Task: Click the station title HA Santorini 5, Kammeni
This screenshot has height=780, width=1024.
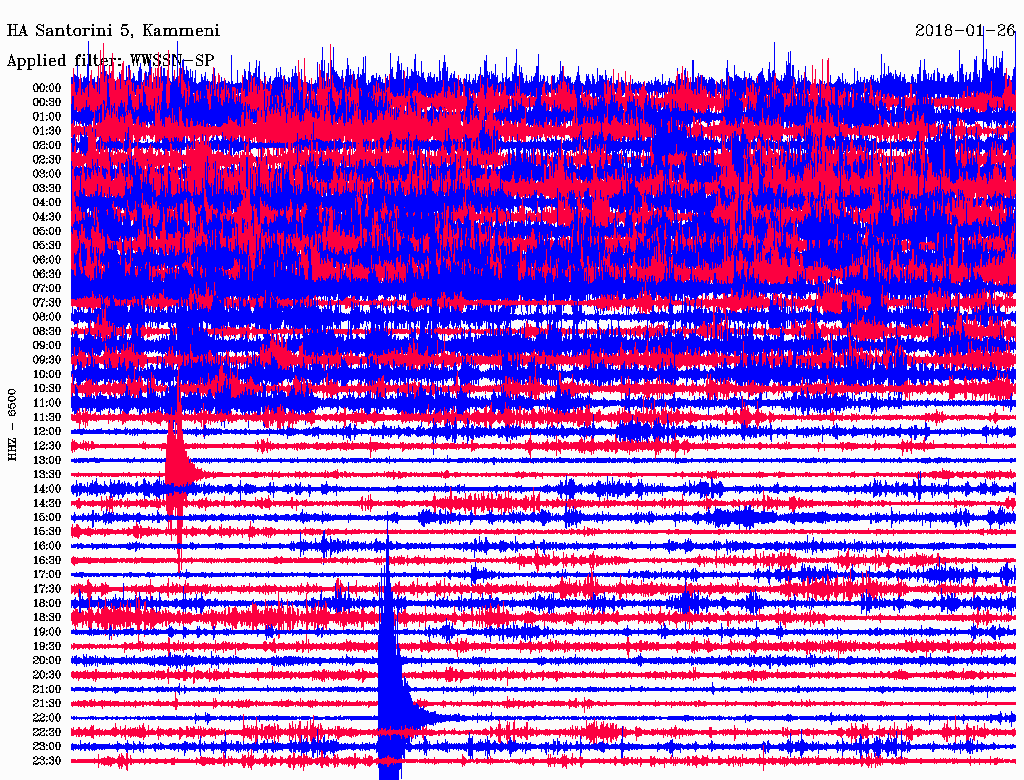Action: point(113,30)
